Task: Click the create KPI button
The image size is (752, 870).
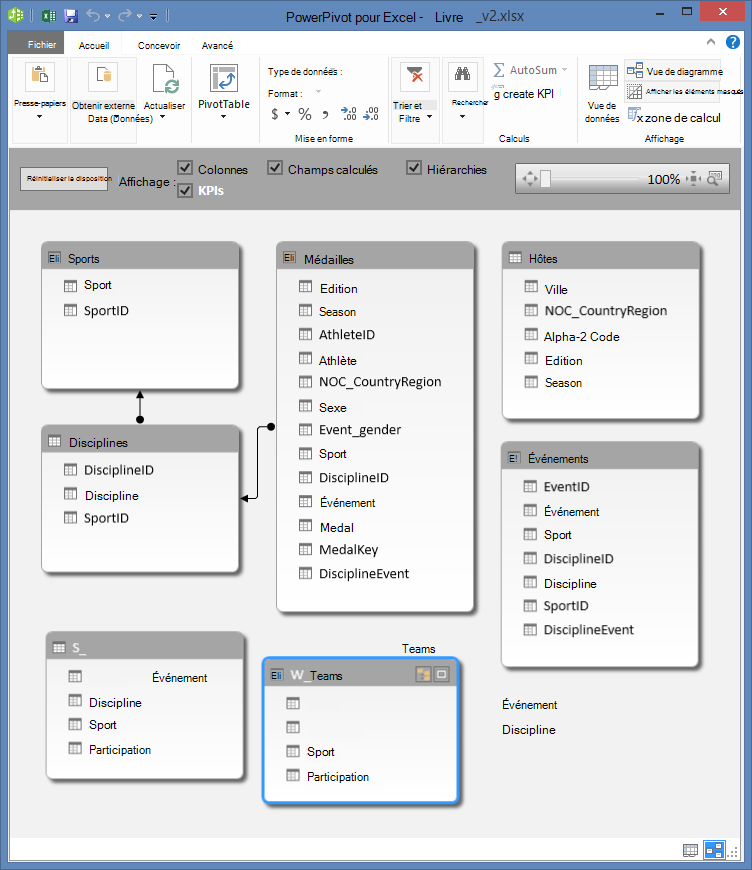Action: 523,93
